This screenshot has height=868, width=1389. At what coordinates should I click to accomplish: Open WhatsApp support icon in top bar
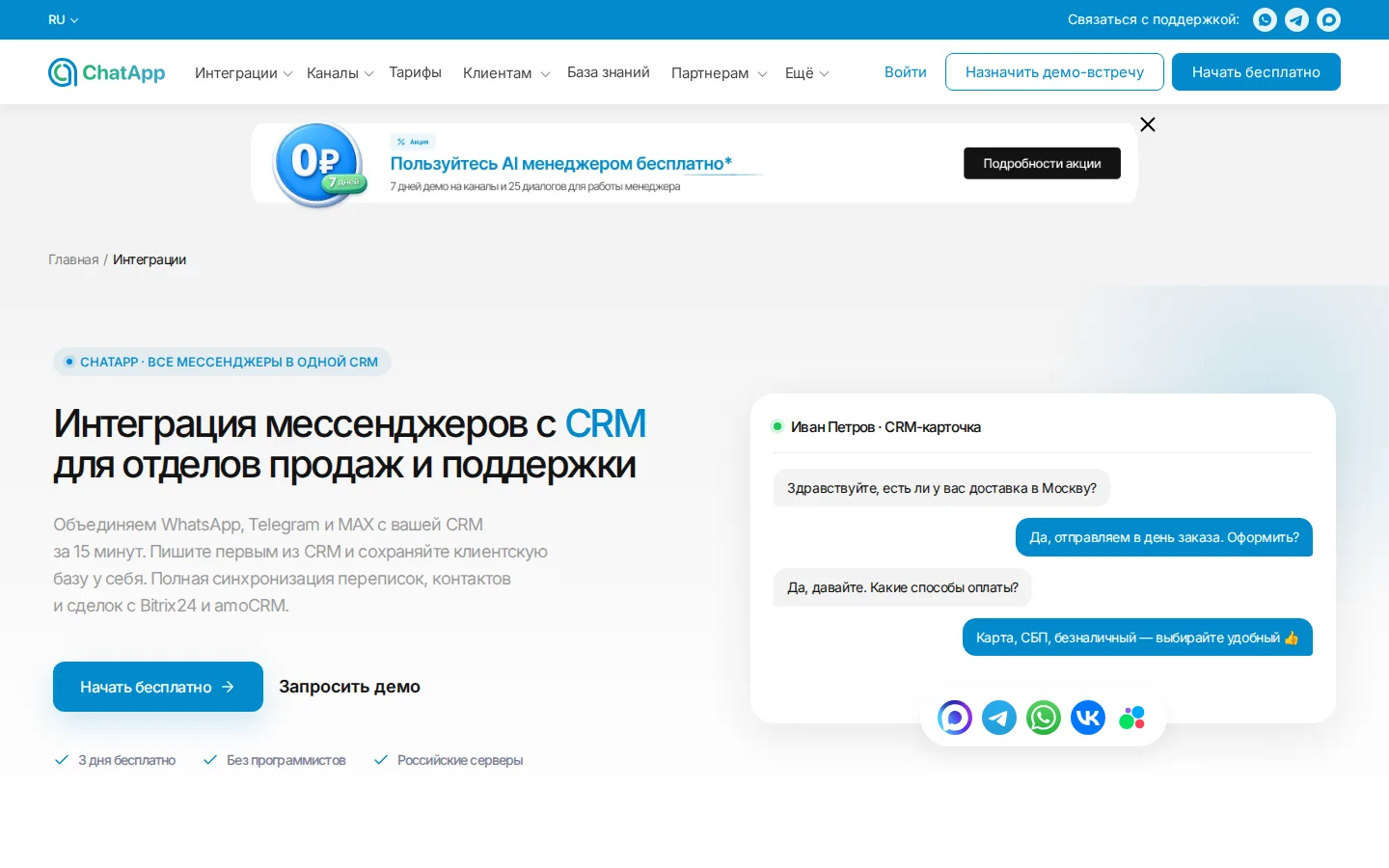(1265, 19)
